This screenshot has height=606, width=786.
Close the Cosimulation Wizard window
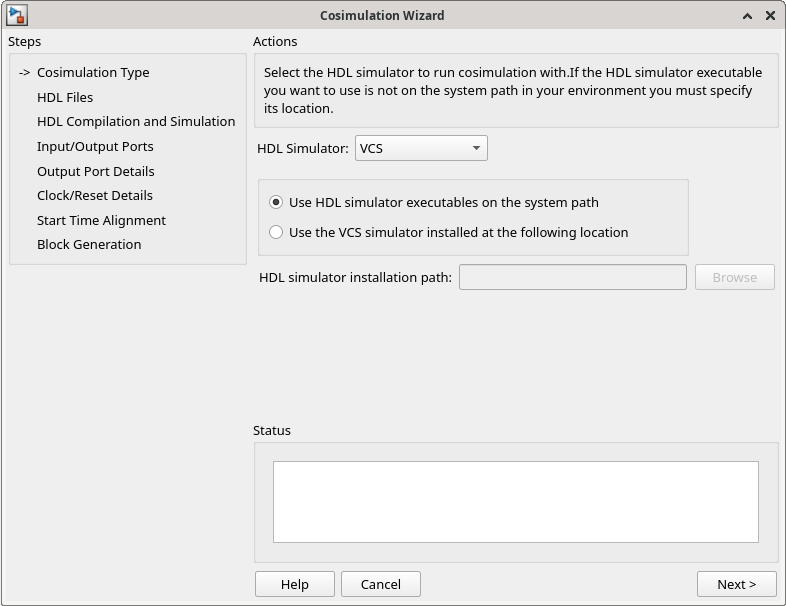pos(770,16)
